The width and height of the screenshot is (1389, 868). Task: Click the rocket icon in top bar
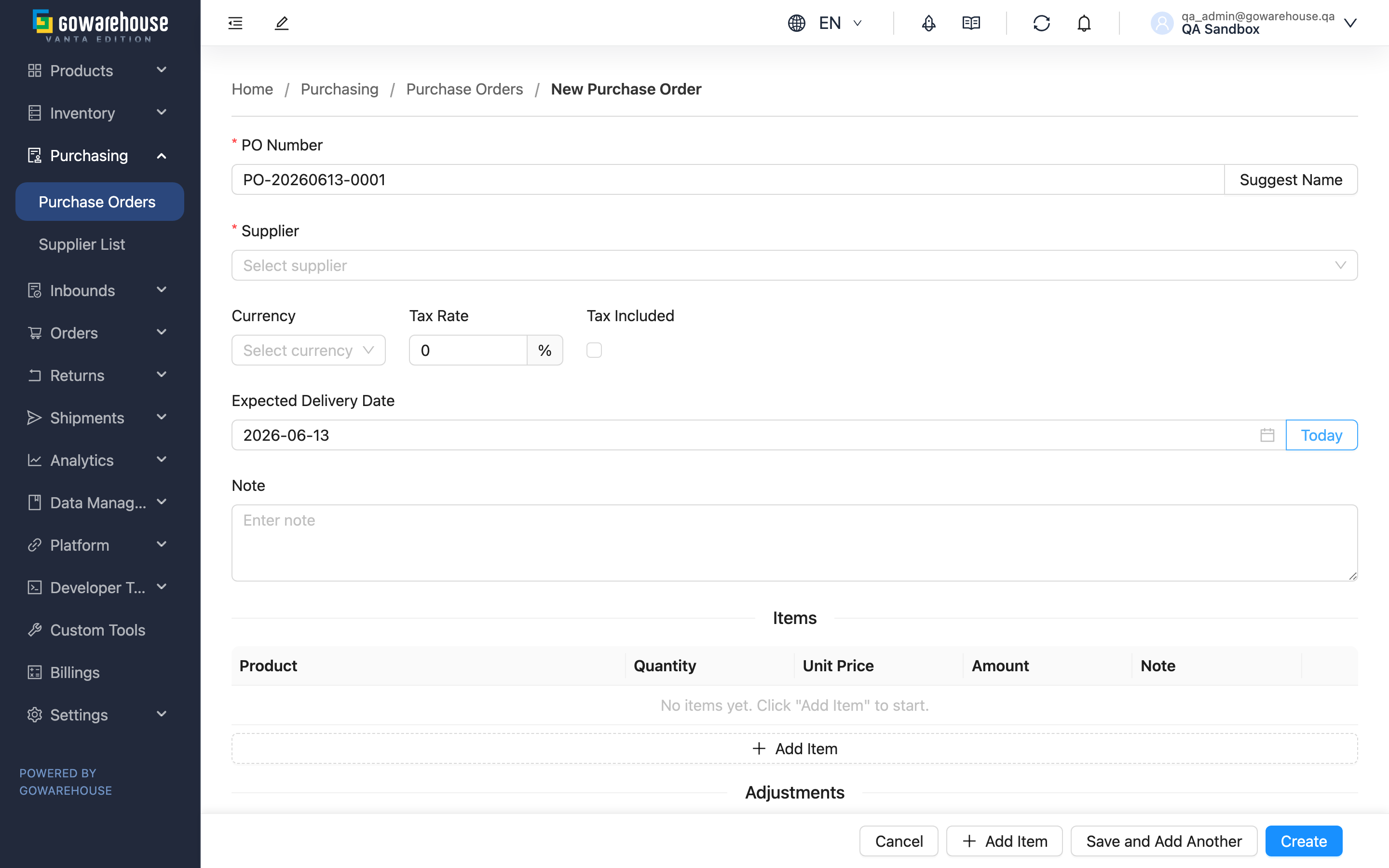[x=928, y=23]
